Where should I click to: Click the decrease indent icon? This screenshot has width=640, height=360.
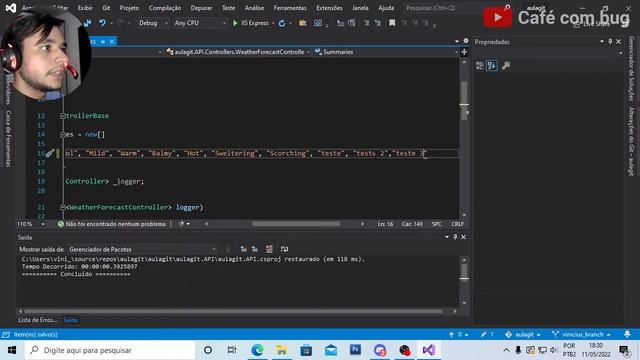pyautogui.click(x=366, y=23)
